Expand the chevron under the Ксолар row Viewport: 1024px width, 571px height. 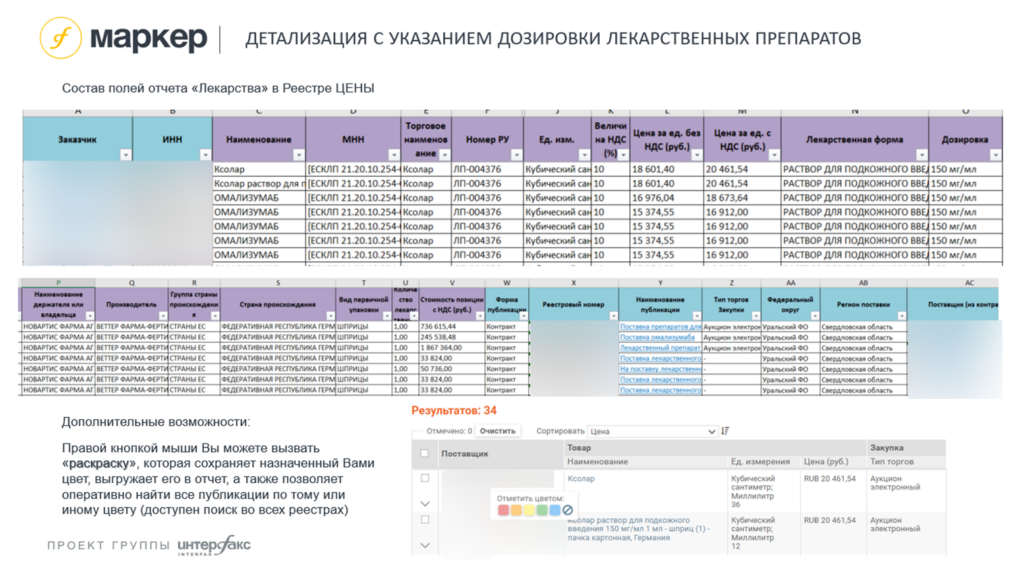424,504
